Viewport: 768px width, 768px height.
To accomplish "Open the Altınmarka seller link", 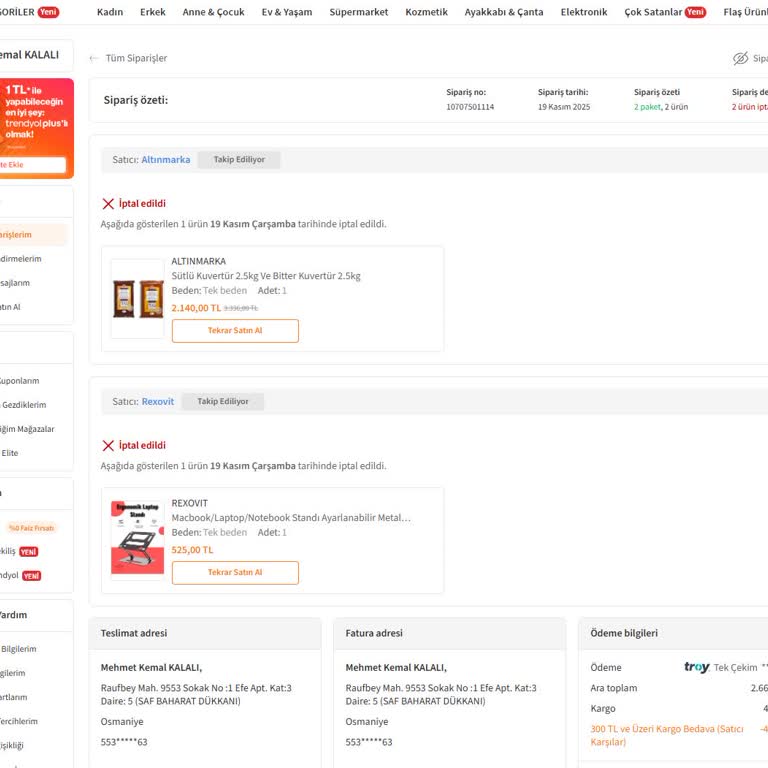I will point(165,160).
